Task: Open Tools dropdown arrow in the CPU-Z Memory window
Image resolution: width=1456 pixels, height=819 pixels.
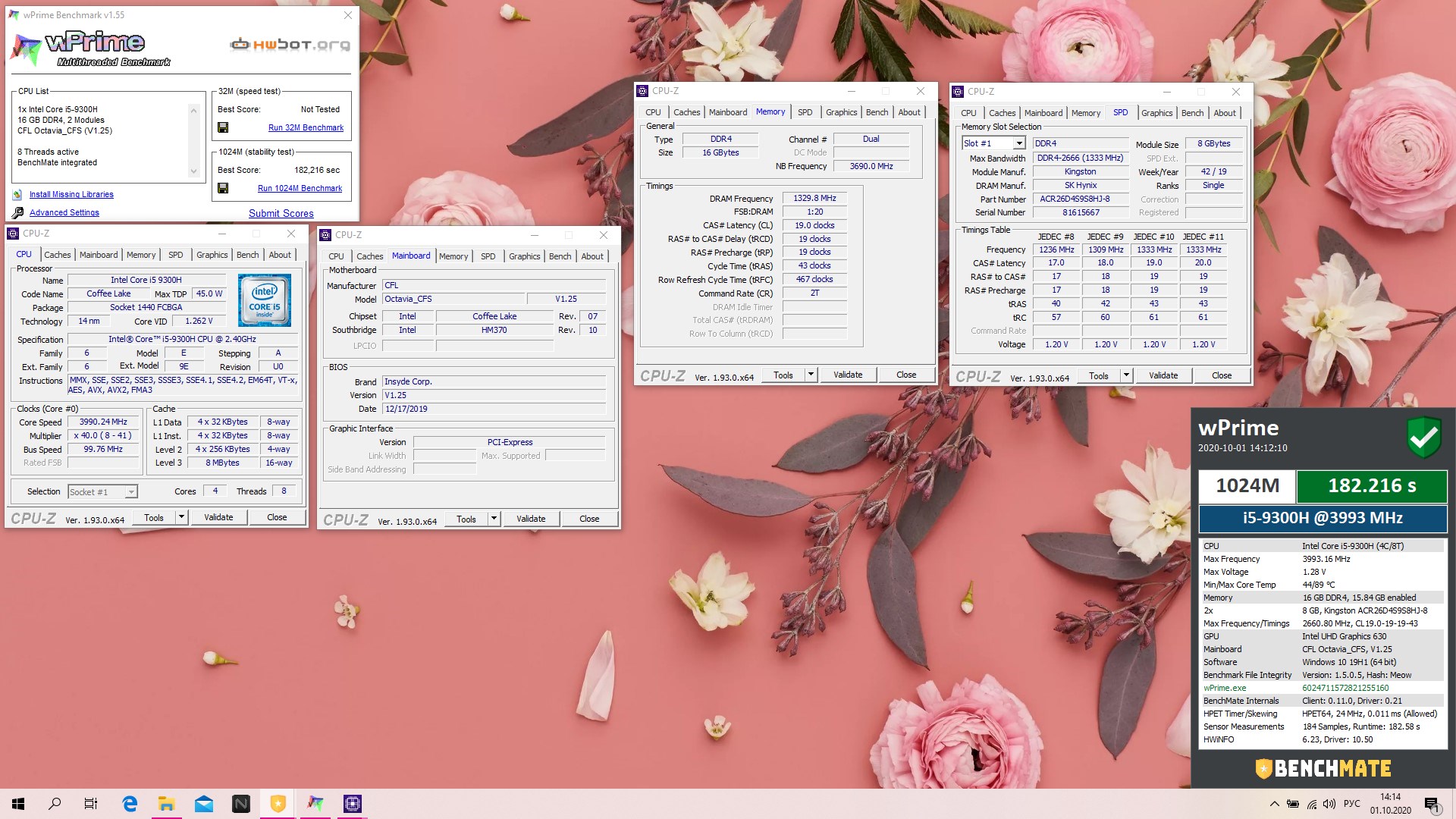Action: [811, 375]
